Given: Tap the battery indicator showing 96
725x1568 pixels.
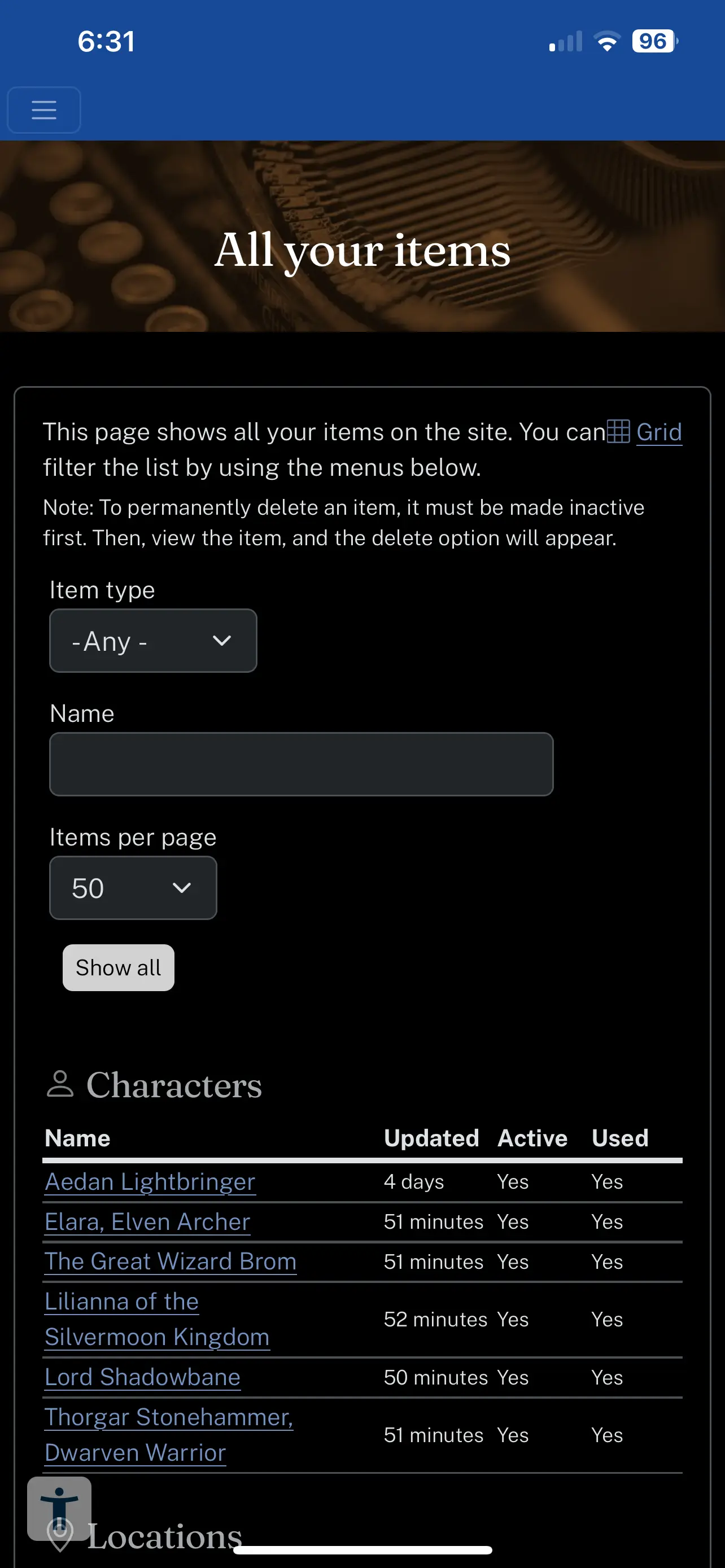Looking at the screenshot, I should pyautogui.click(x=654, y=41).
